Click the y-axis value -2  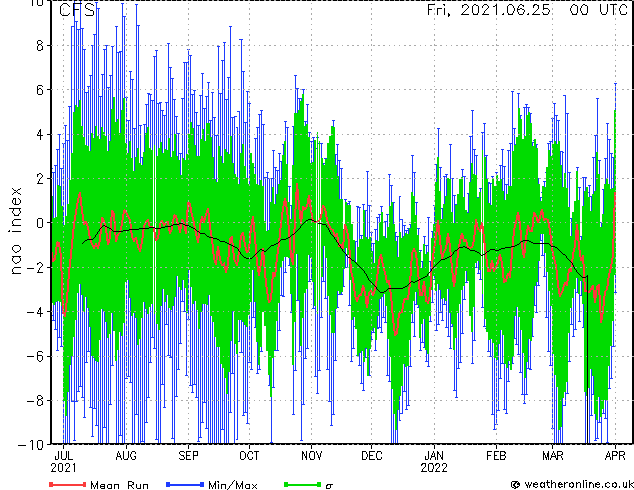pyautogui.click(x=35, y=267)
